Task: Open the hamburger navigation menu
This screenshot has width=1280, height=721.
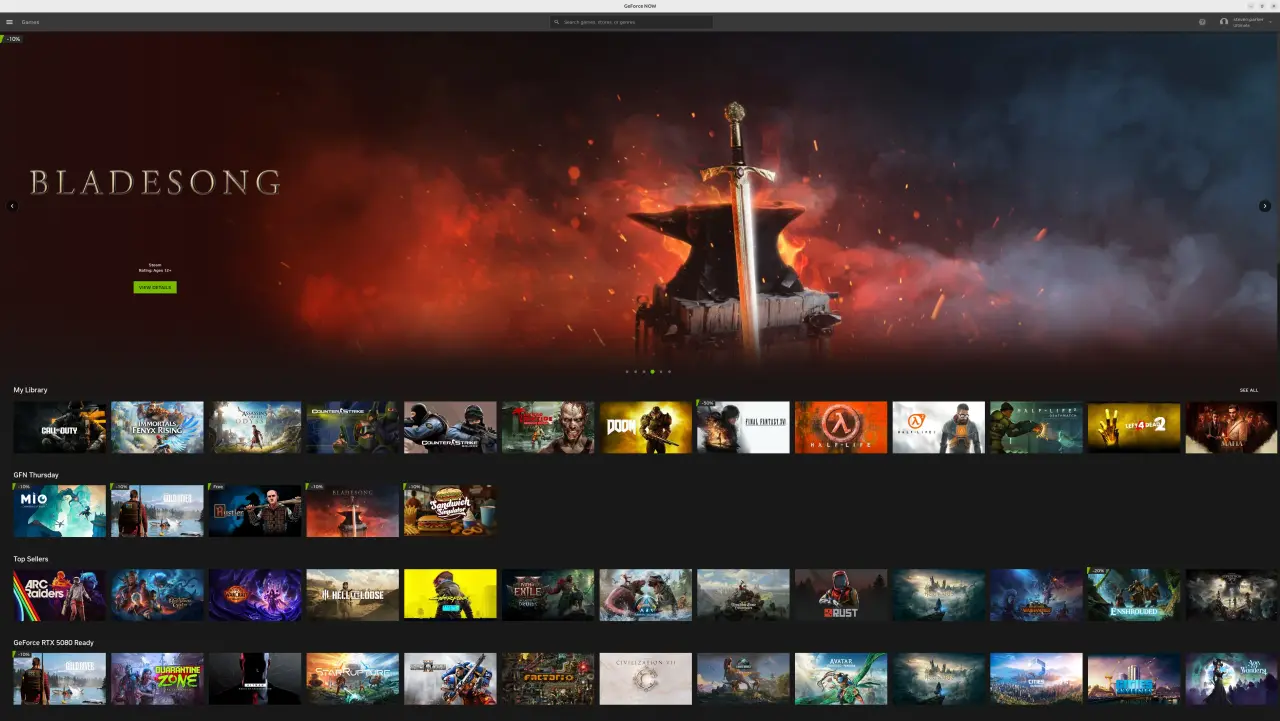Action: click(x=9, y=22)
